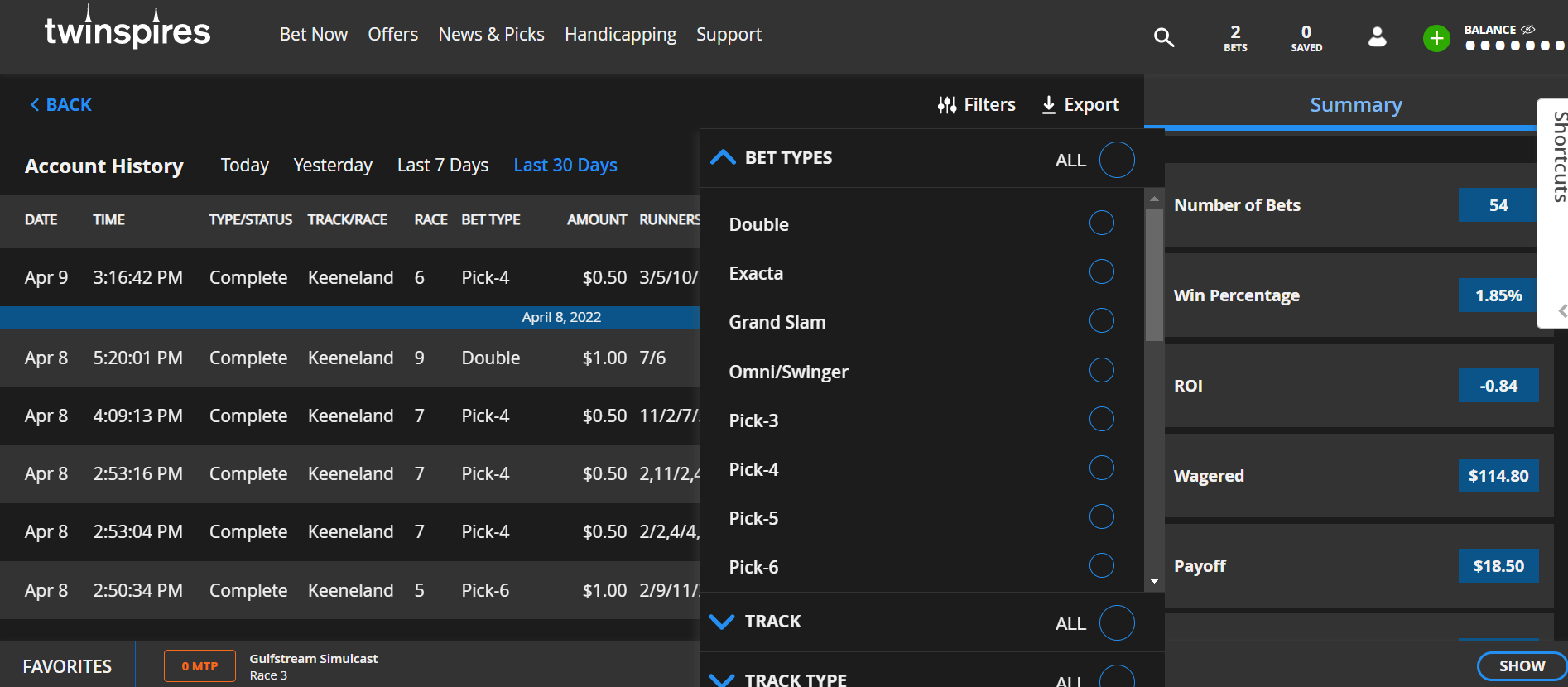Sort by the DATE column header
Image resolution: width=1568 pixels, height=687 pixels.
(x=41, y=219)
